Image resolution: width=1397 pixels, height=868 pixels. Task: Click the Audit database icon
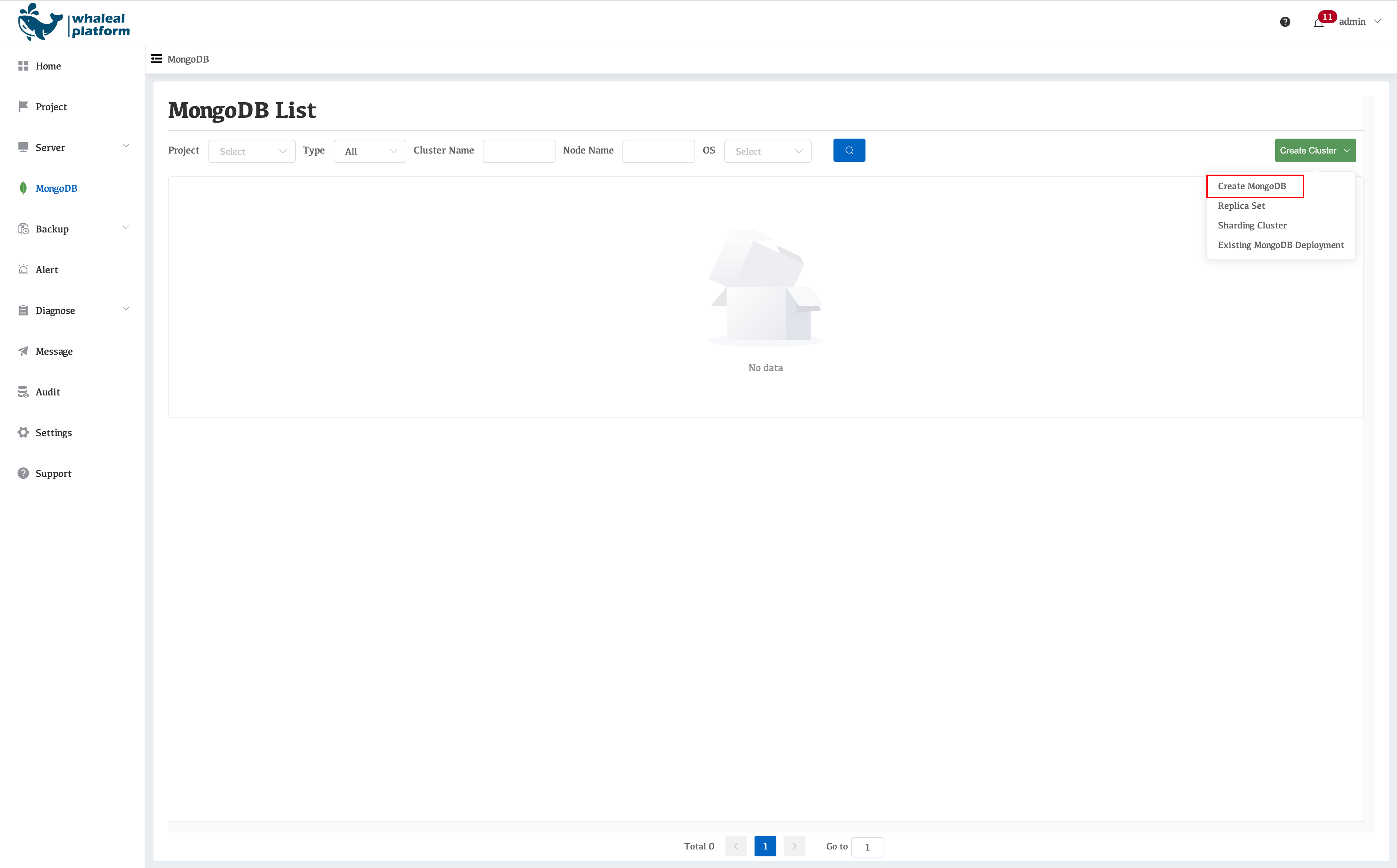(23, 391)
